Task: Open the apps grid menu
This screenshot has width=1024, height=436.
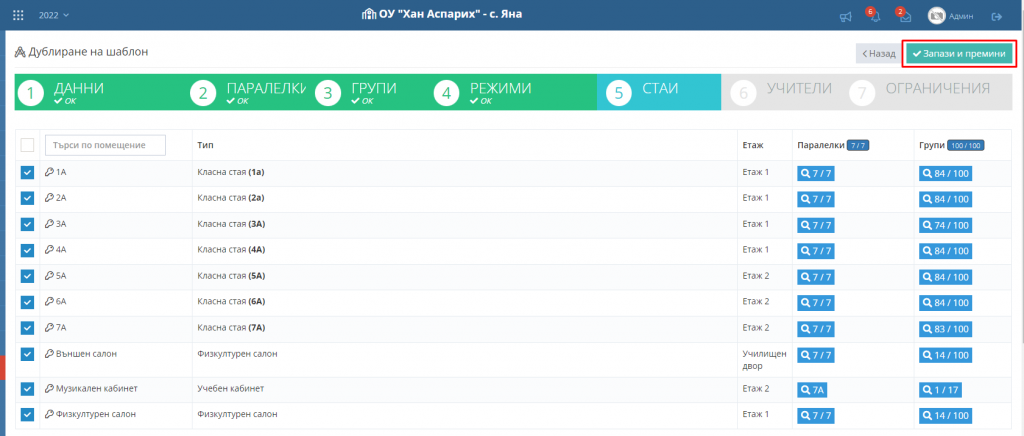Action: [18, 16]
